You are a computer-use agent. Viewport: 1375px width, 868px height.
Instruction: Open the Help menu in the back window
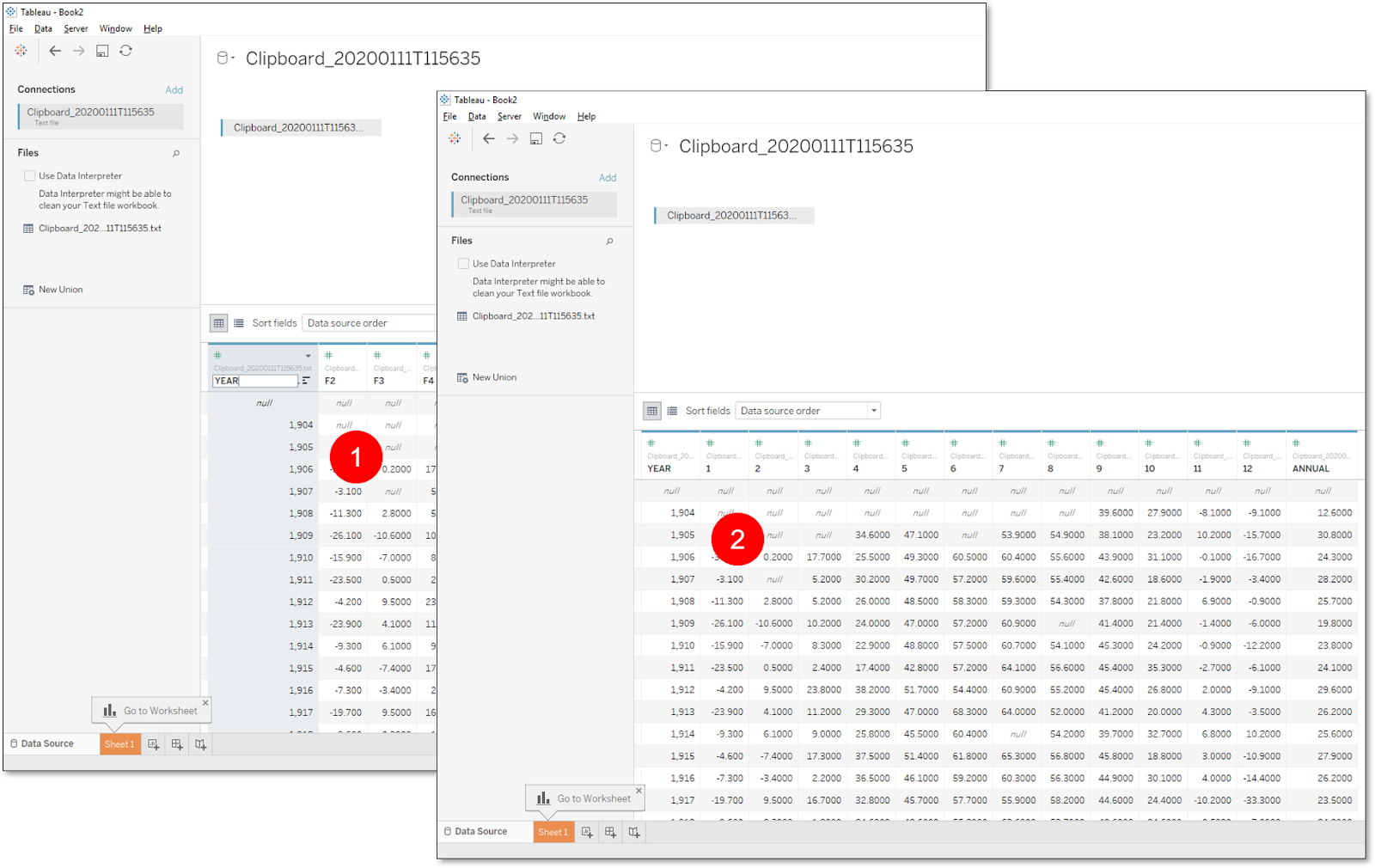coord(153,29)
